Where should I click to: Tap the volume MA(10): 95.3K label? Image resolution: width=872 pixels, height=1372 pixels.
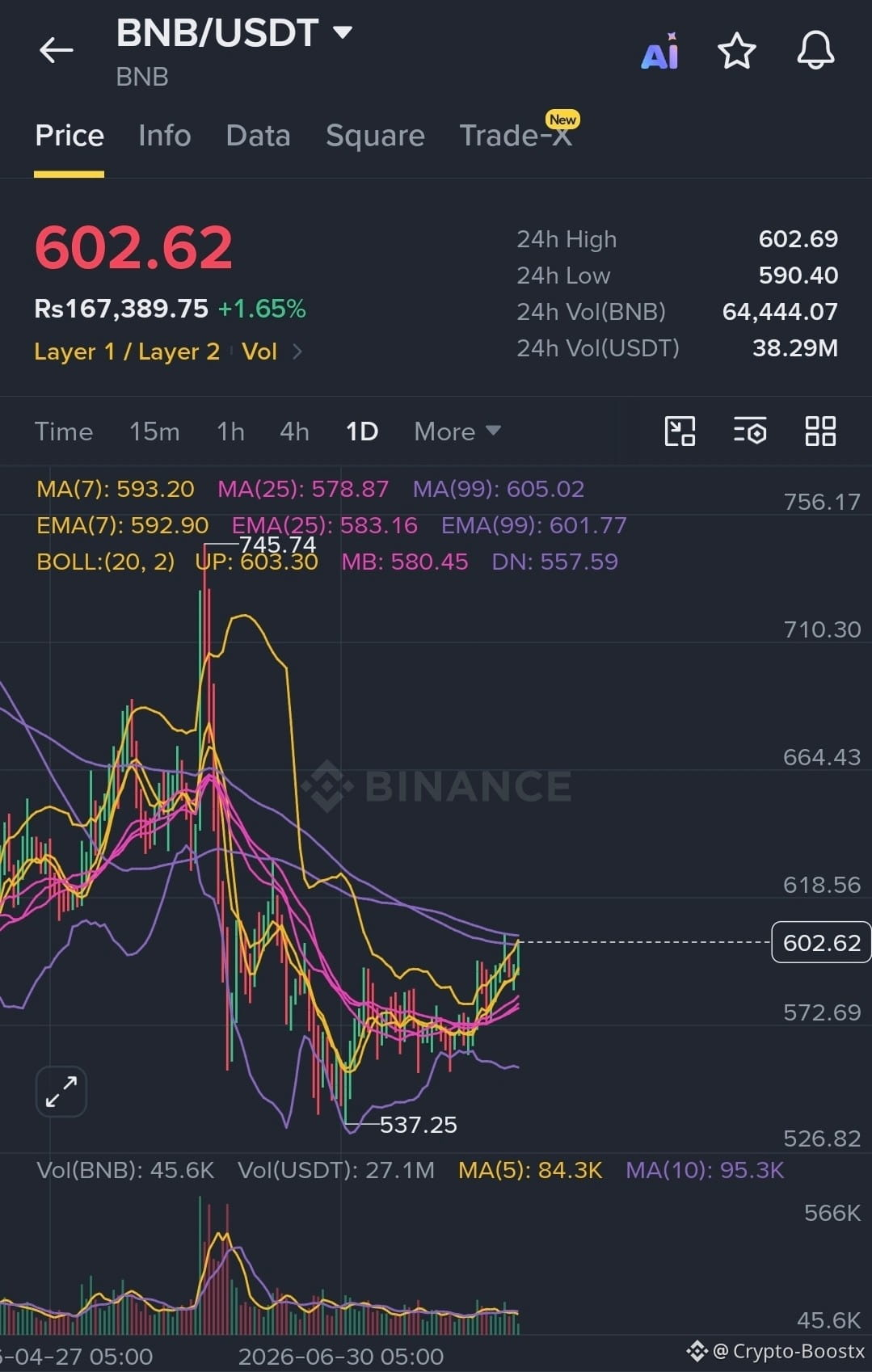pos(705,1170)
